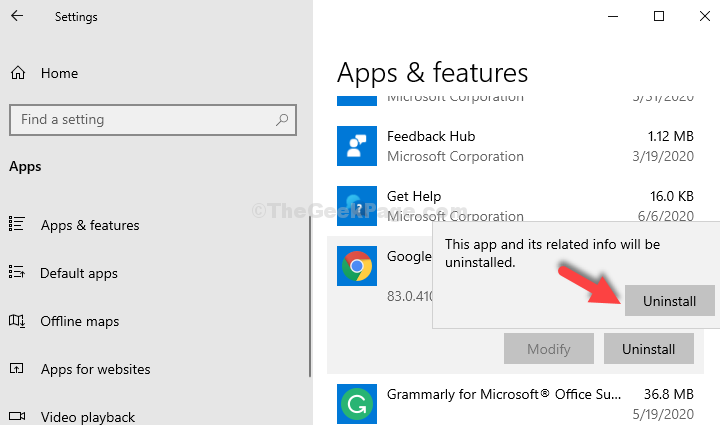Click the Home house icon
This screenshot has height=425, width=720.
(18, 73)
